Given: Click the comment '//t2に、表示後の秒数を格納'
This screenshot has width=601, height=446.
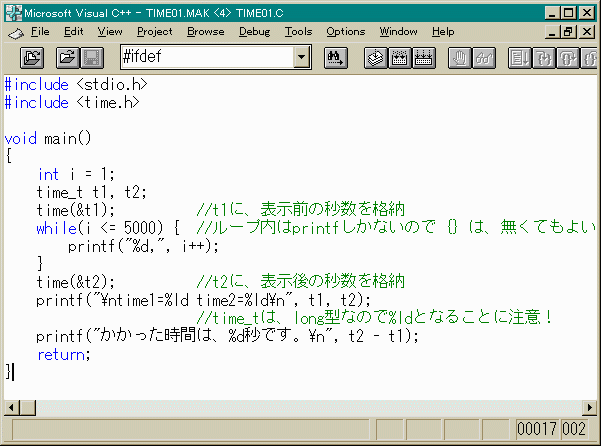Looking at the screenshot, I should coord(300,282).
